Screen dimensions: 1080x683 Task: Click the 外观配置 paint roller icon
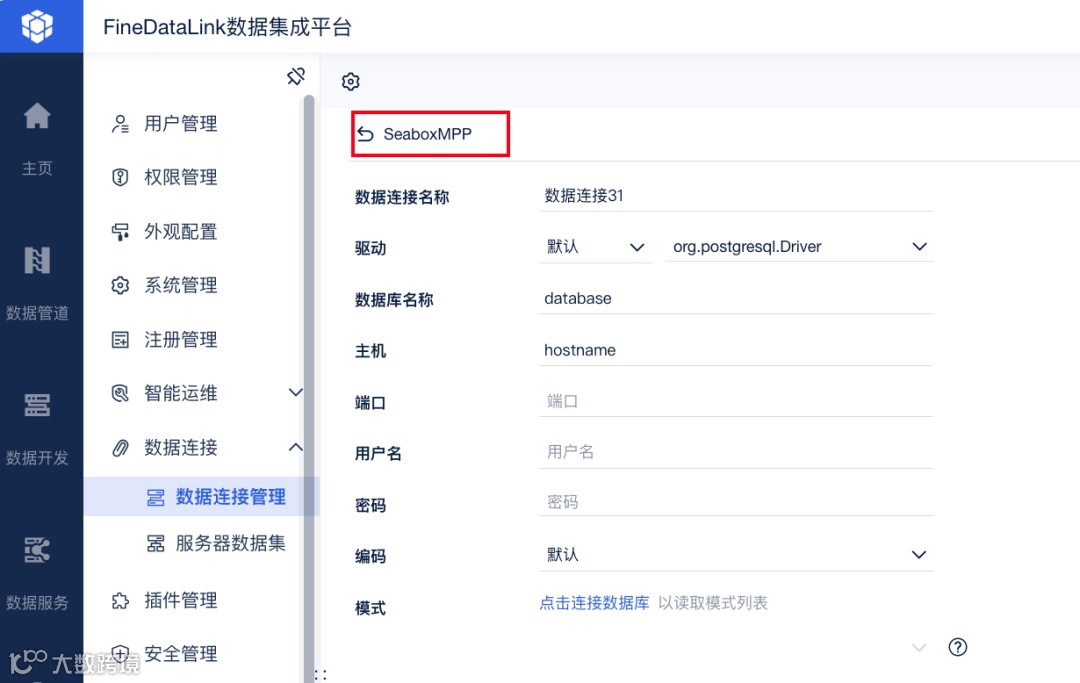120,232
